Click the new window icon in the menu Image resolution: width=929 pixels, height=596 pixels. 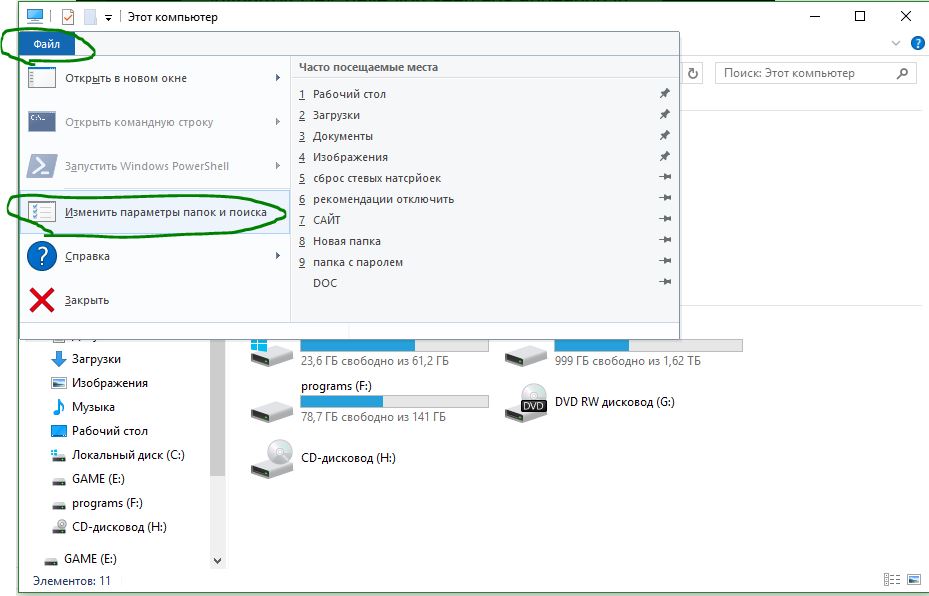point(42,78)
